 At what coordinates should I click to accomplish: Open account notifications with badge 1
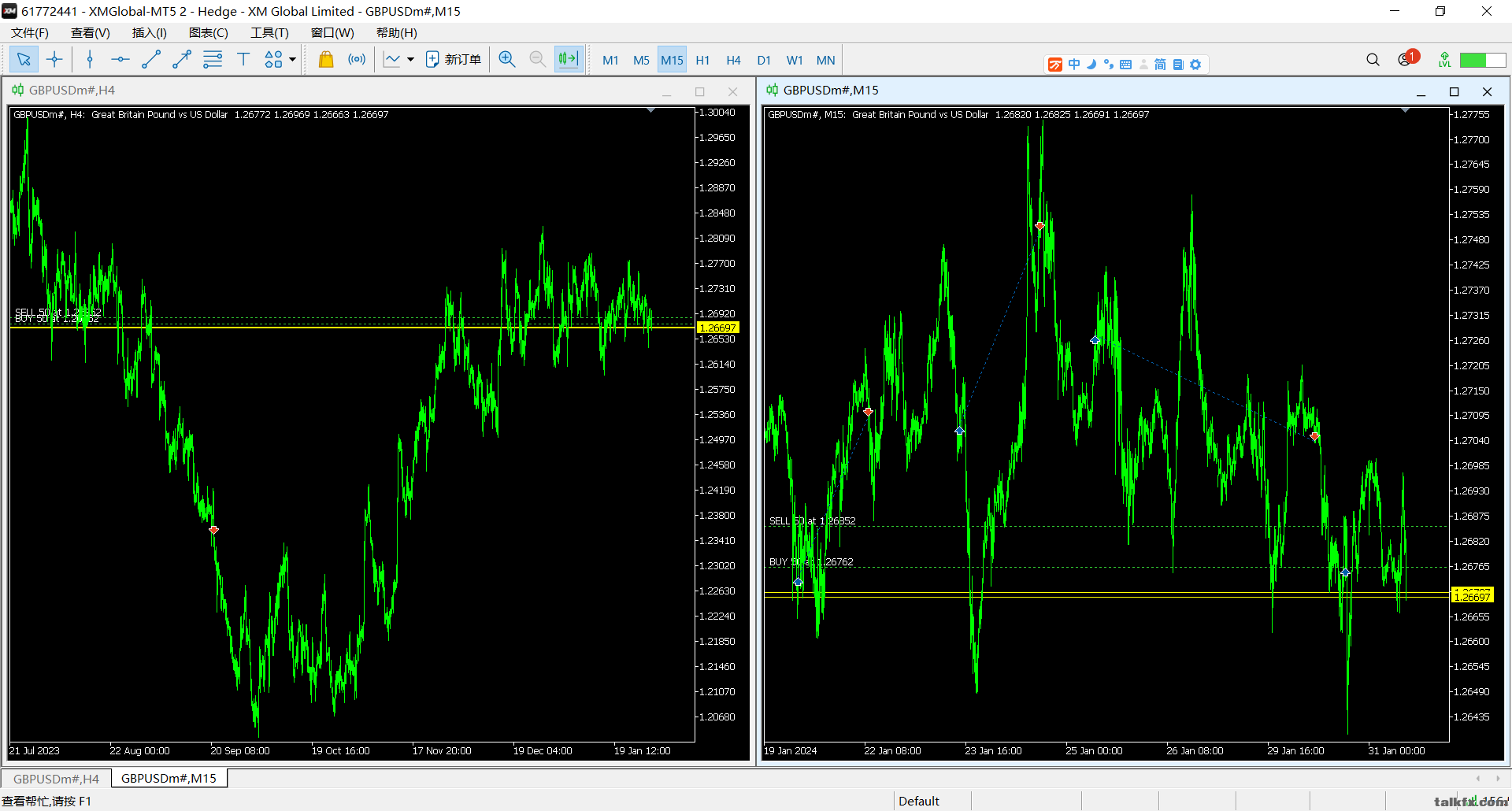1407,59
